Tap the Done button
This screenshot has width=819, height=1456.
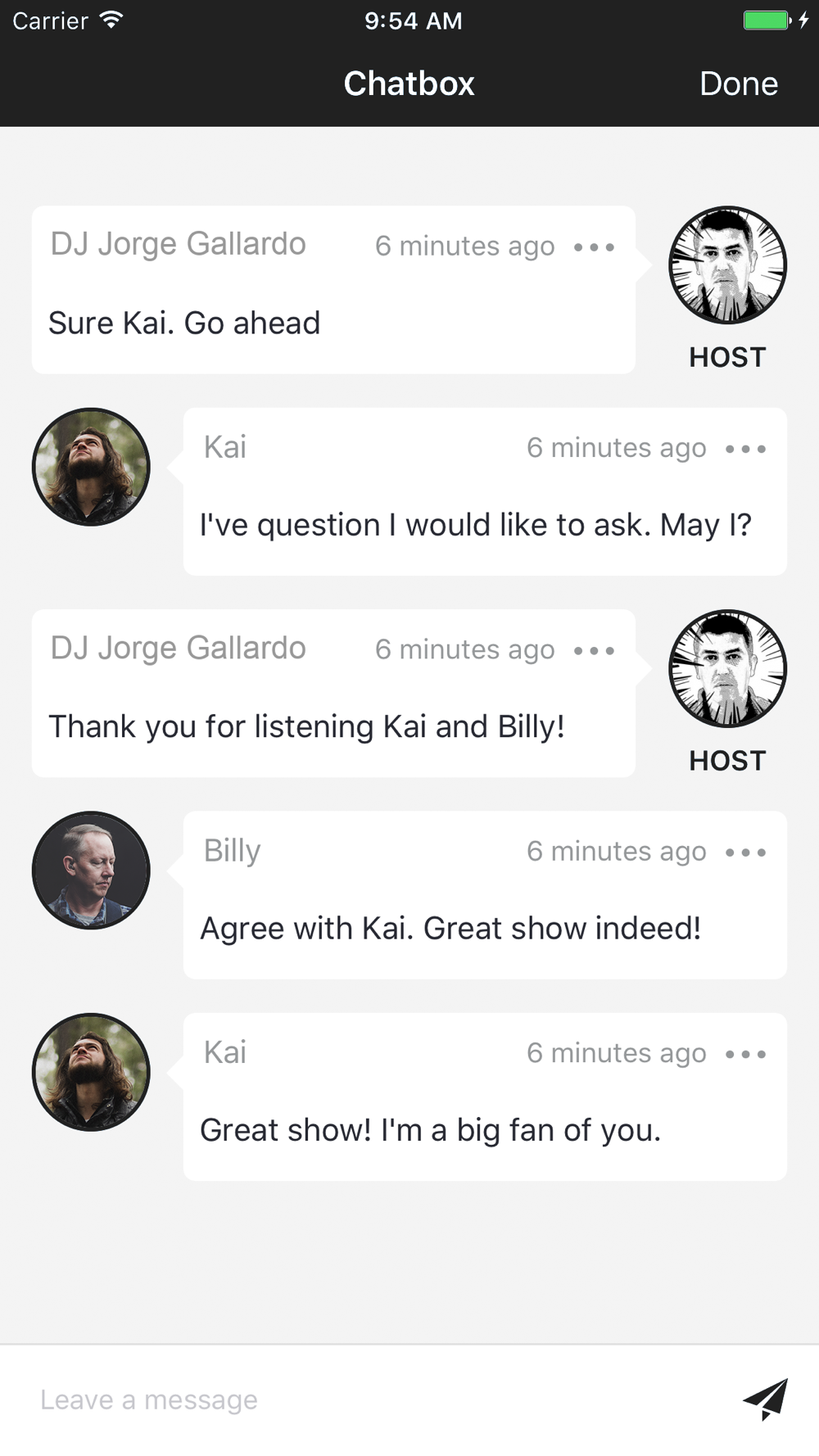pos(739,84)
